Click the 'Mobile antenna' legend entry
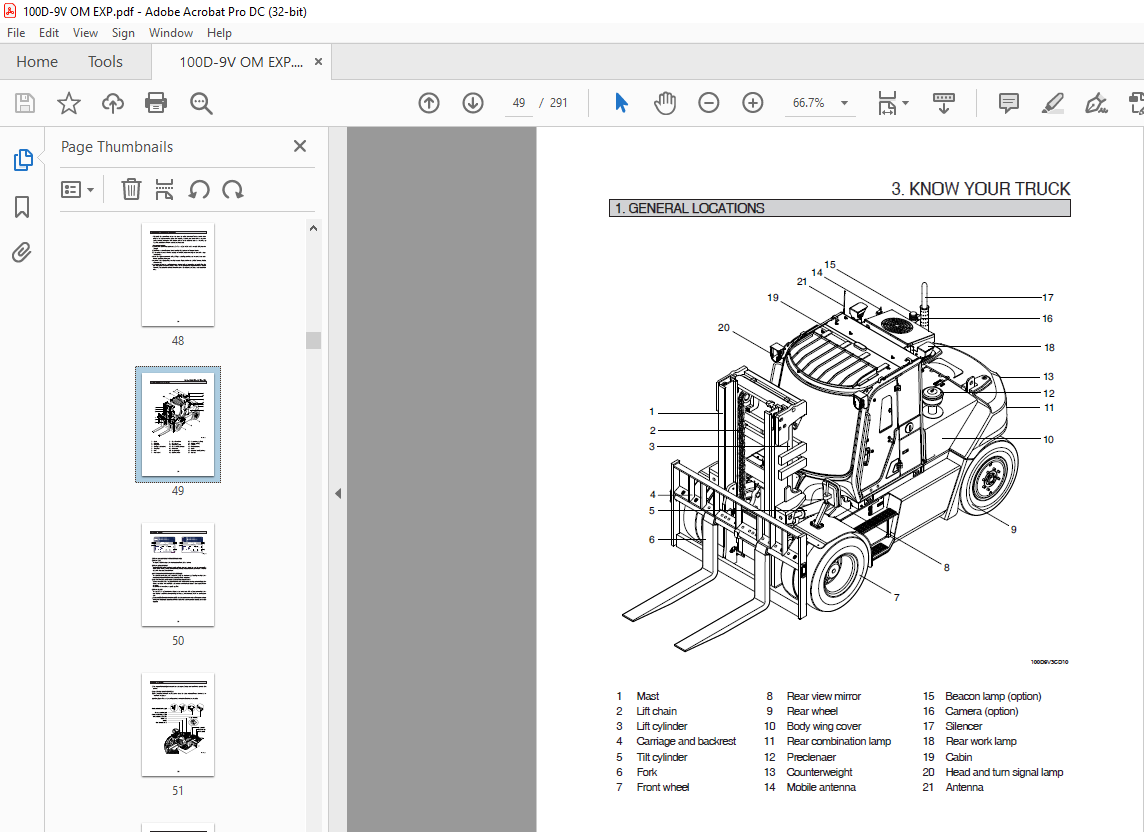This screenshot has height=832, width=1144. click(821, 787)
